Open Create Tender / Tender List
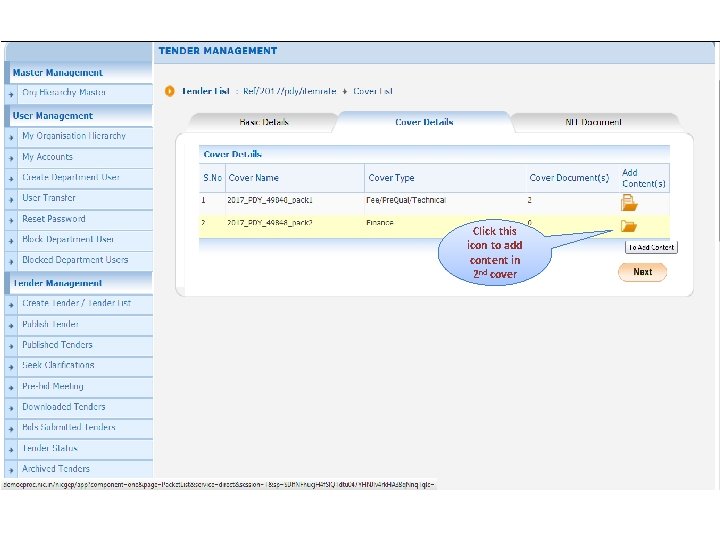This screenshot has height=540, width=720. pyautogui.click(x=77, y=303)
